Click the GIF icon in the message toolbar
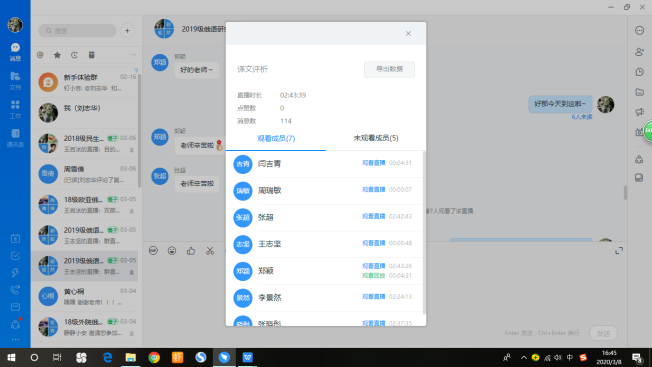652x367 pixels. point(153,251)
